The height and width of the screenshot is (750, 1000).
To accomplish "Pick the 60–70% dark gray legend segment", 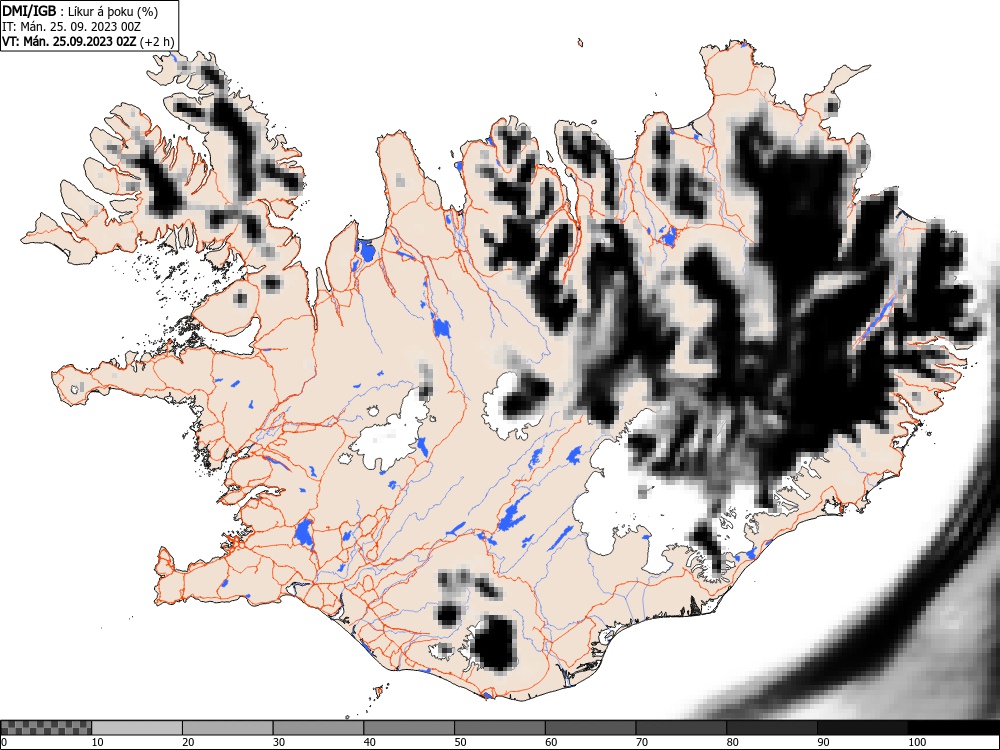I will (x=590, y=728).
